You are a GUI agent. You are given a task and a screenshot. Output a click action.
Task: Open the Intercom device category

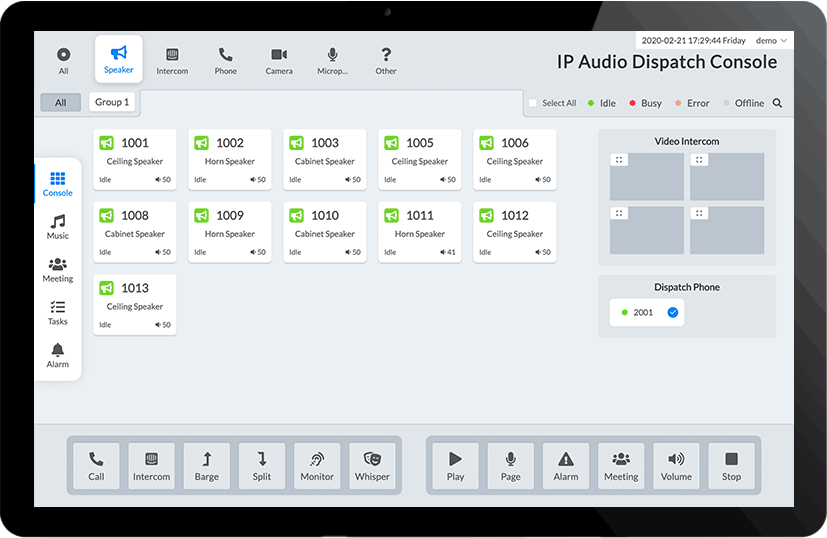tap(172, 61)
